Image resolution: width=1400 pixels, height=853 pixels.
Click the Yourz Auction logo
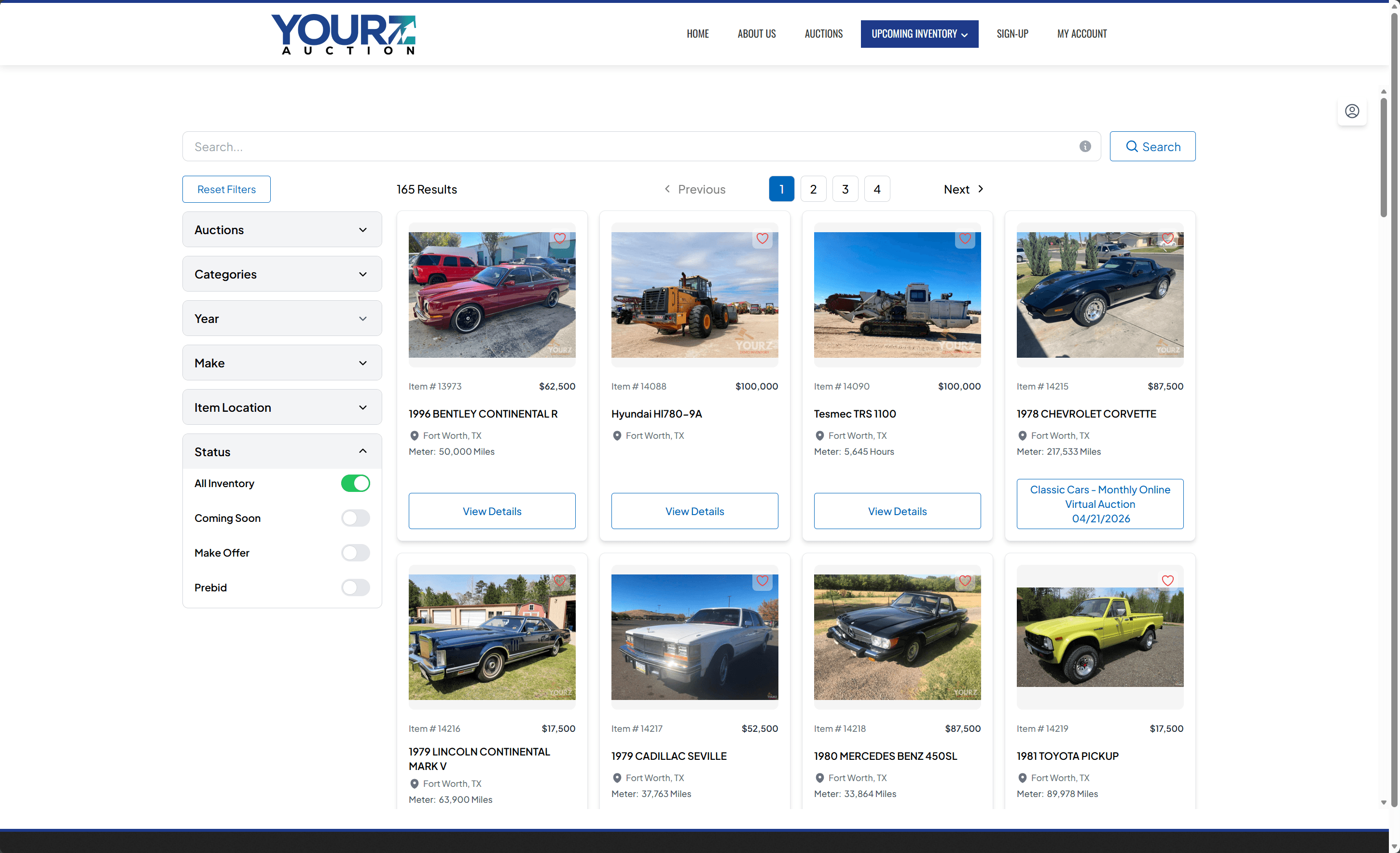tap(344, 34)
